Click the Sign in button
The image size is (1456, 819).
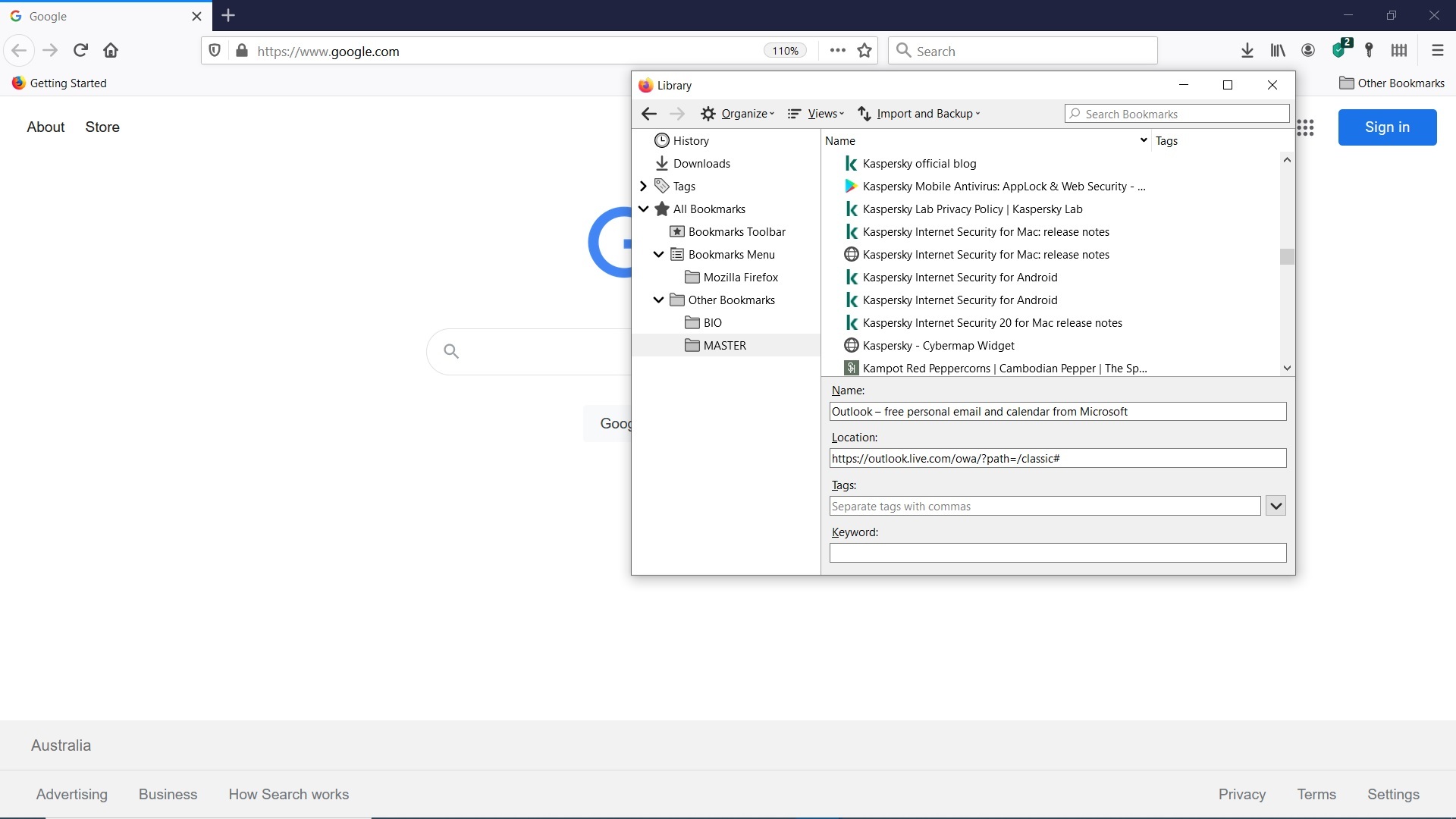pyautogui.click(x=1387, y=127)
